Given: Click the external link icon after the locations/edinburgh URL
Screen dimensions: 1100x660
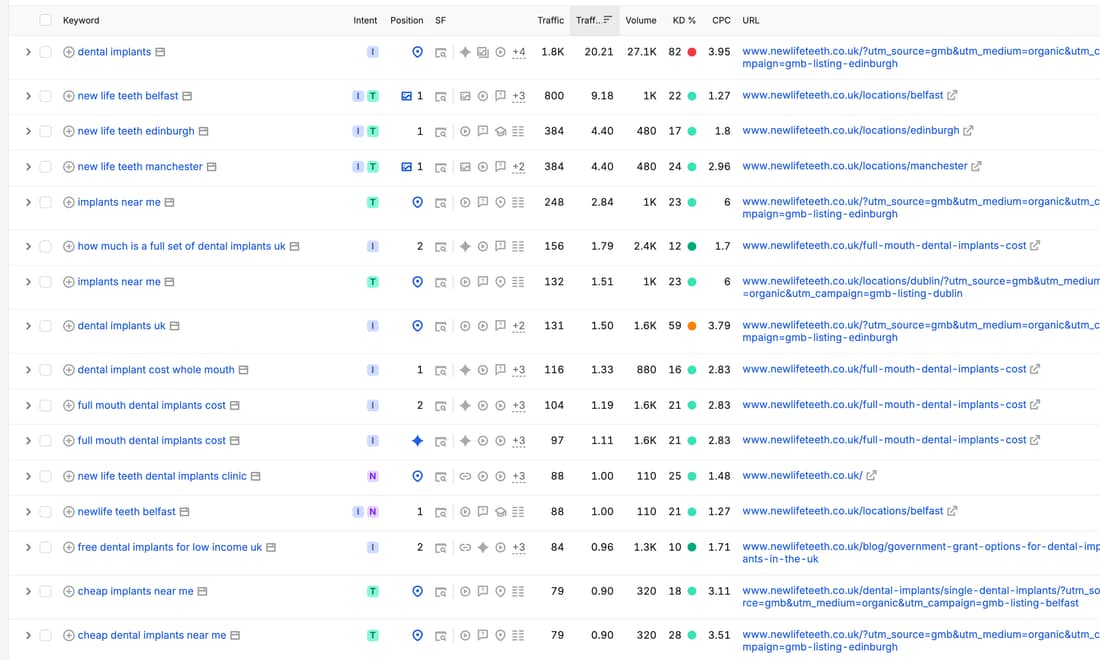Looking at the screenshot, I should [968, 131].
